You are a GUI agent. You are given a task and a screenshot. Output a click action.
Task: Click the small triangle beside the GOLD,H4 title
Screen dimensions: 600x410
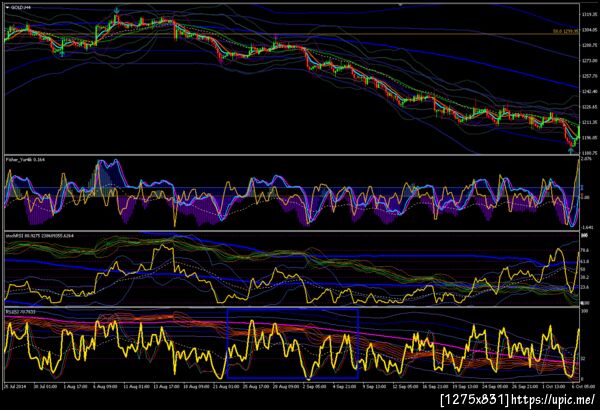[x=8, y=7]
